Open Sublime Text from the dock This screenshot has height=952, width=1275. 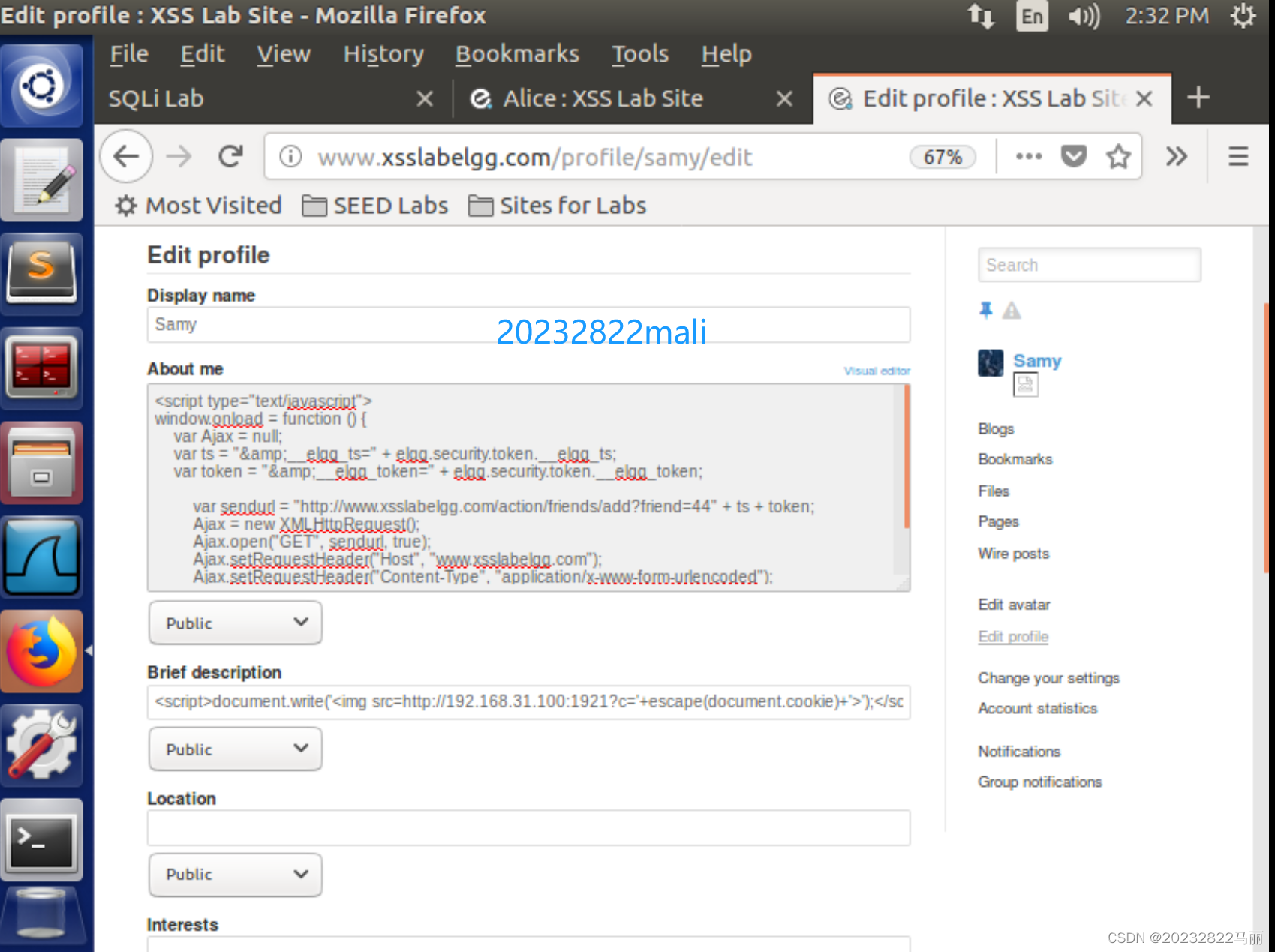point(42,274)
